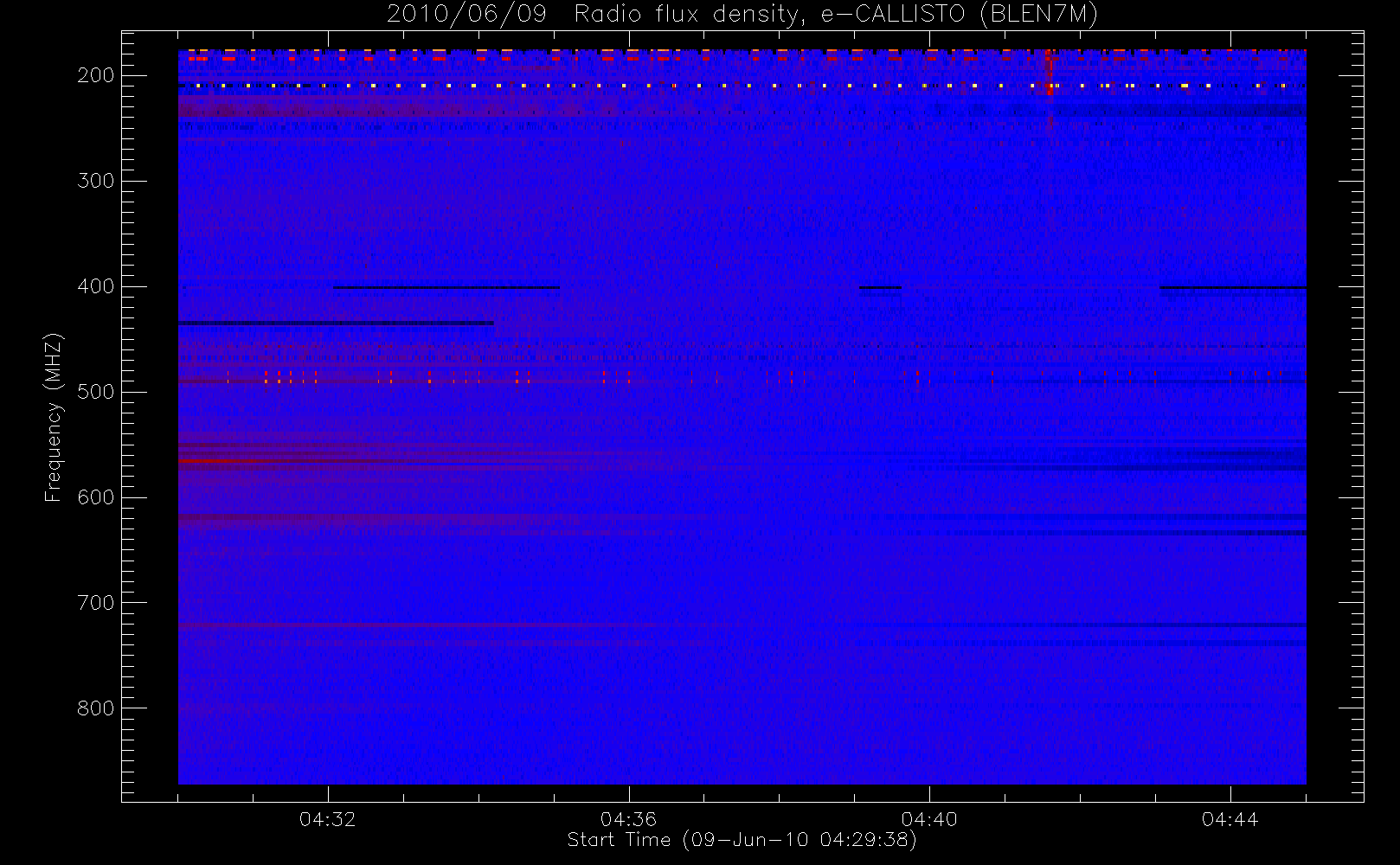This screenshot has width=1400, height=865.
Task: Click the 04:40 time tick label
Action: click(929, 818)
